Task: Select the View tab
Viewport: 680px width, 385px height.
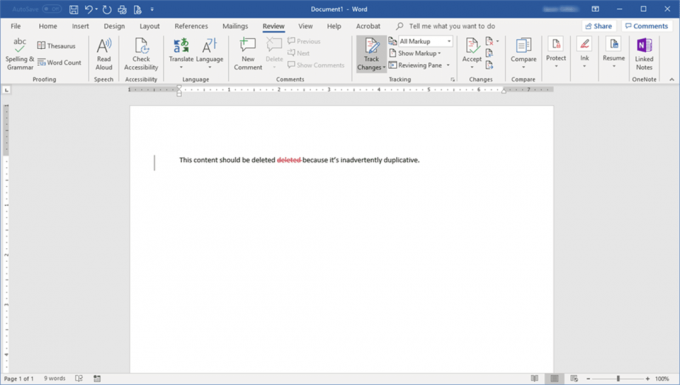Action: coord(305,26)
